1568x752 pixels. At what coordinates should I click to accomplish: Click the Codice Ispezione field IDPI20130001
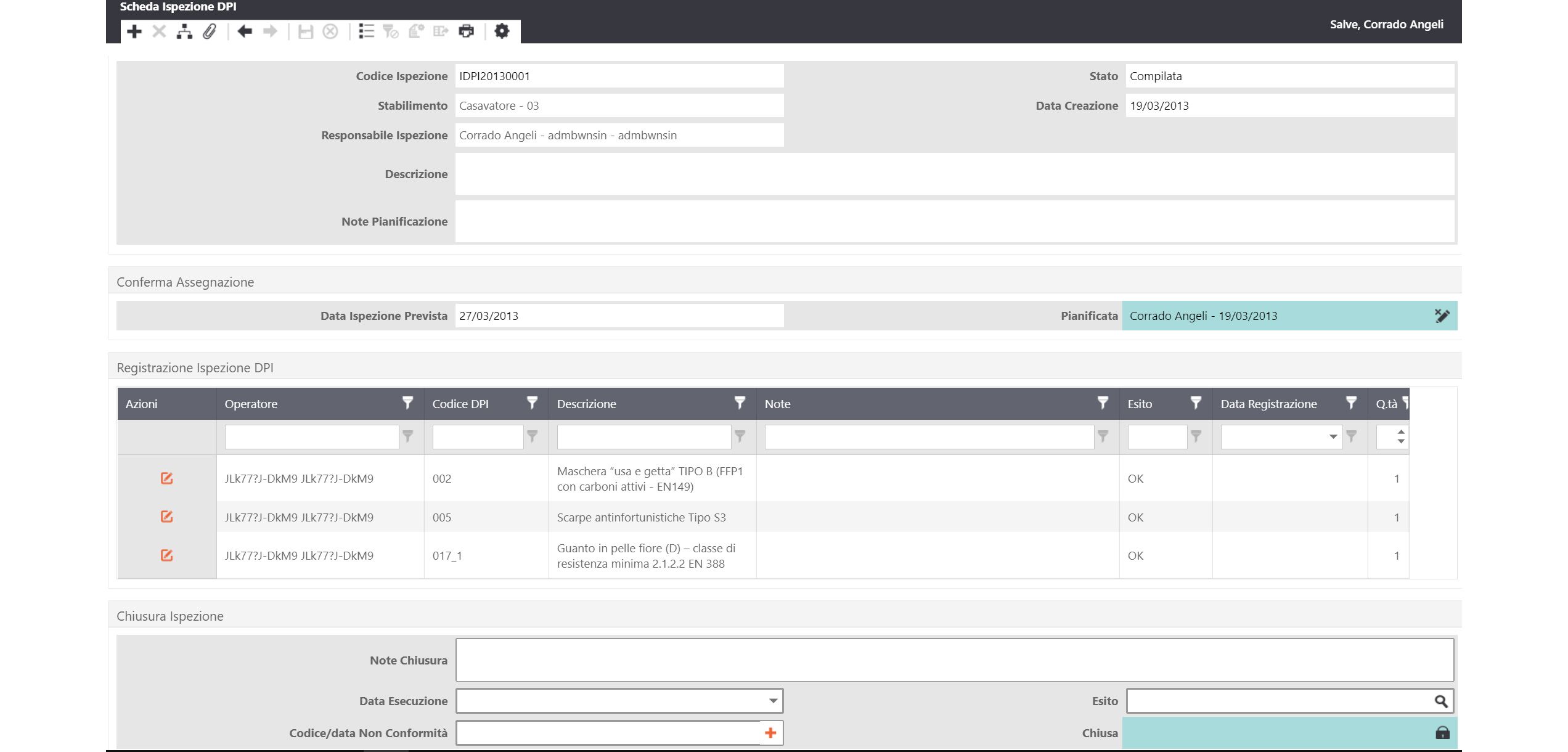pos(619,76)
